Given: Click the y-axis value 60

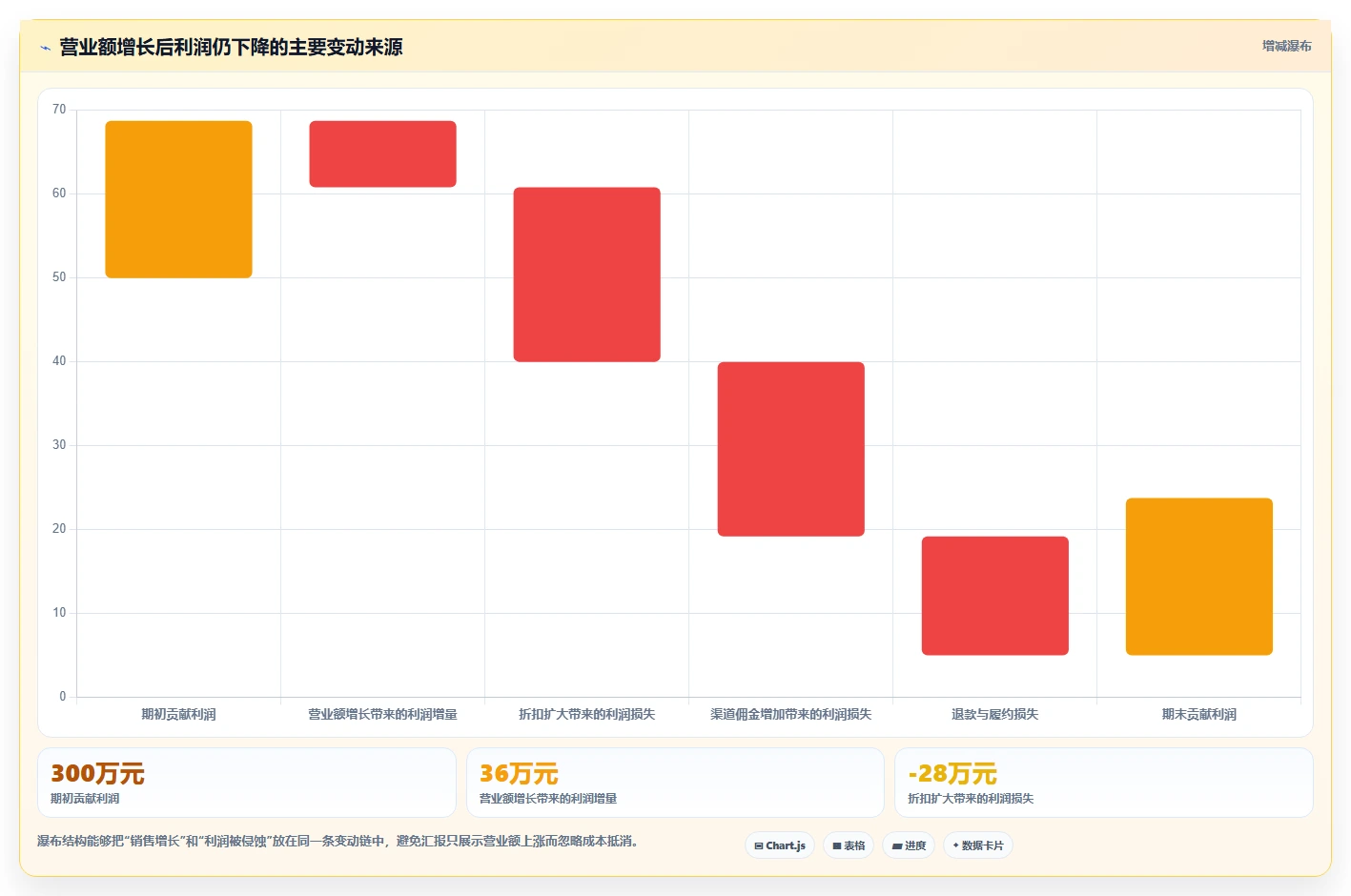Looking at the screenshot, I should 59,193.
